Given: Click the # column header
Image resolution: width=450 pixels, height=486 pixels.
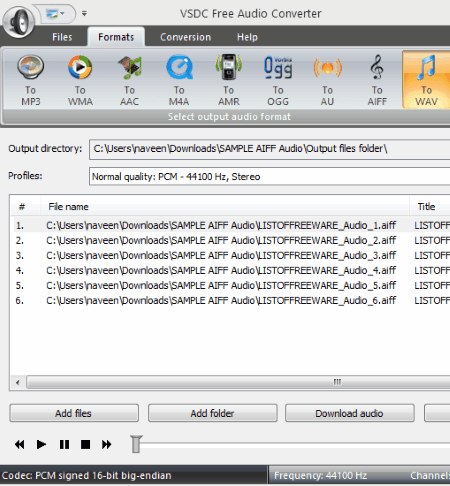Looking at the screenshot, I should point(22,207).
